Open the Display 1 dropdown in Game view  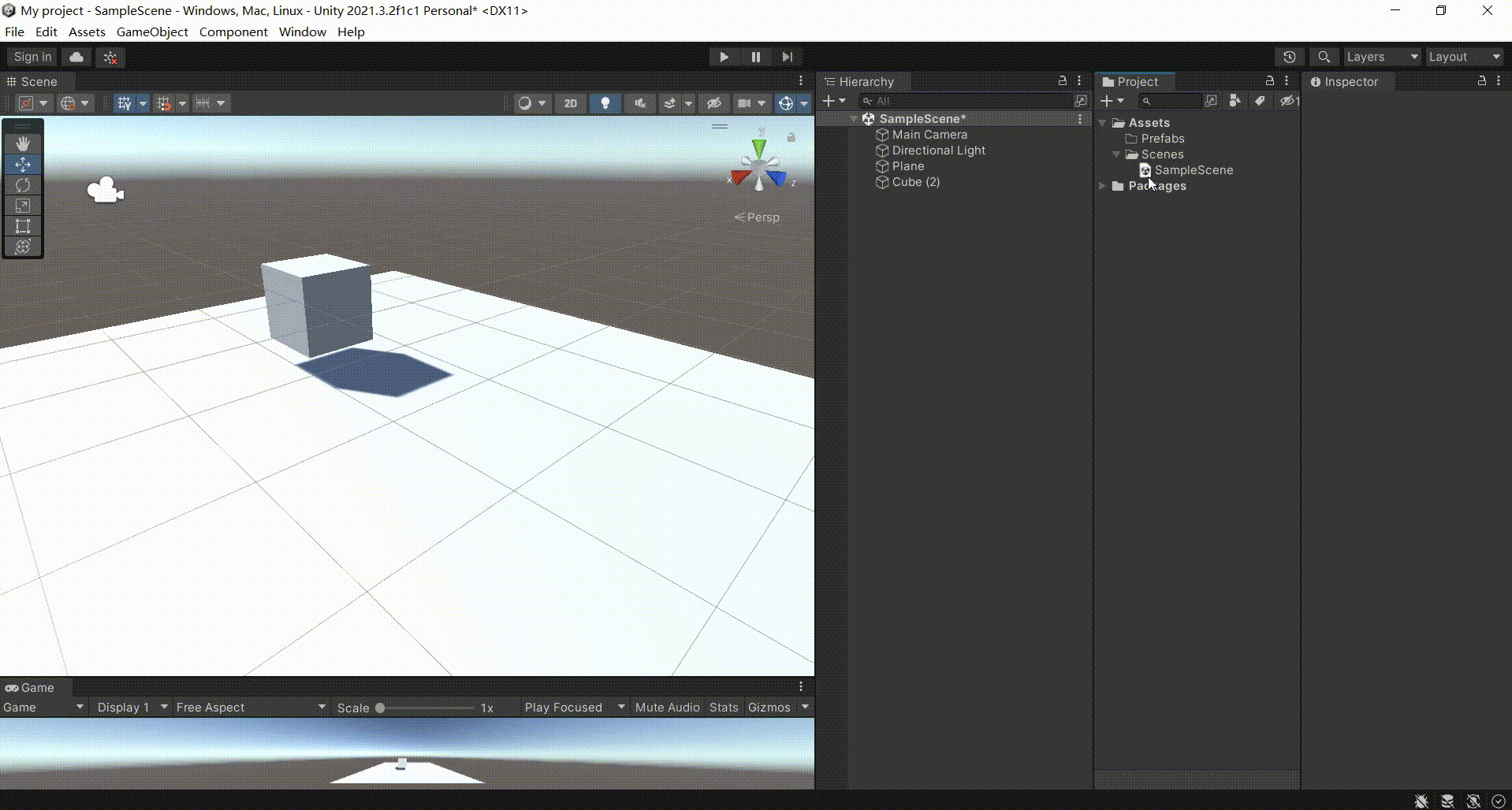[132, 708]
